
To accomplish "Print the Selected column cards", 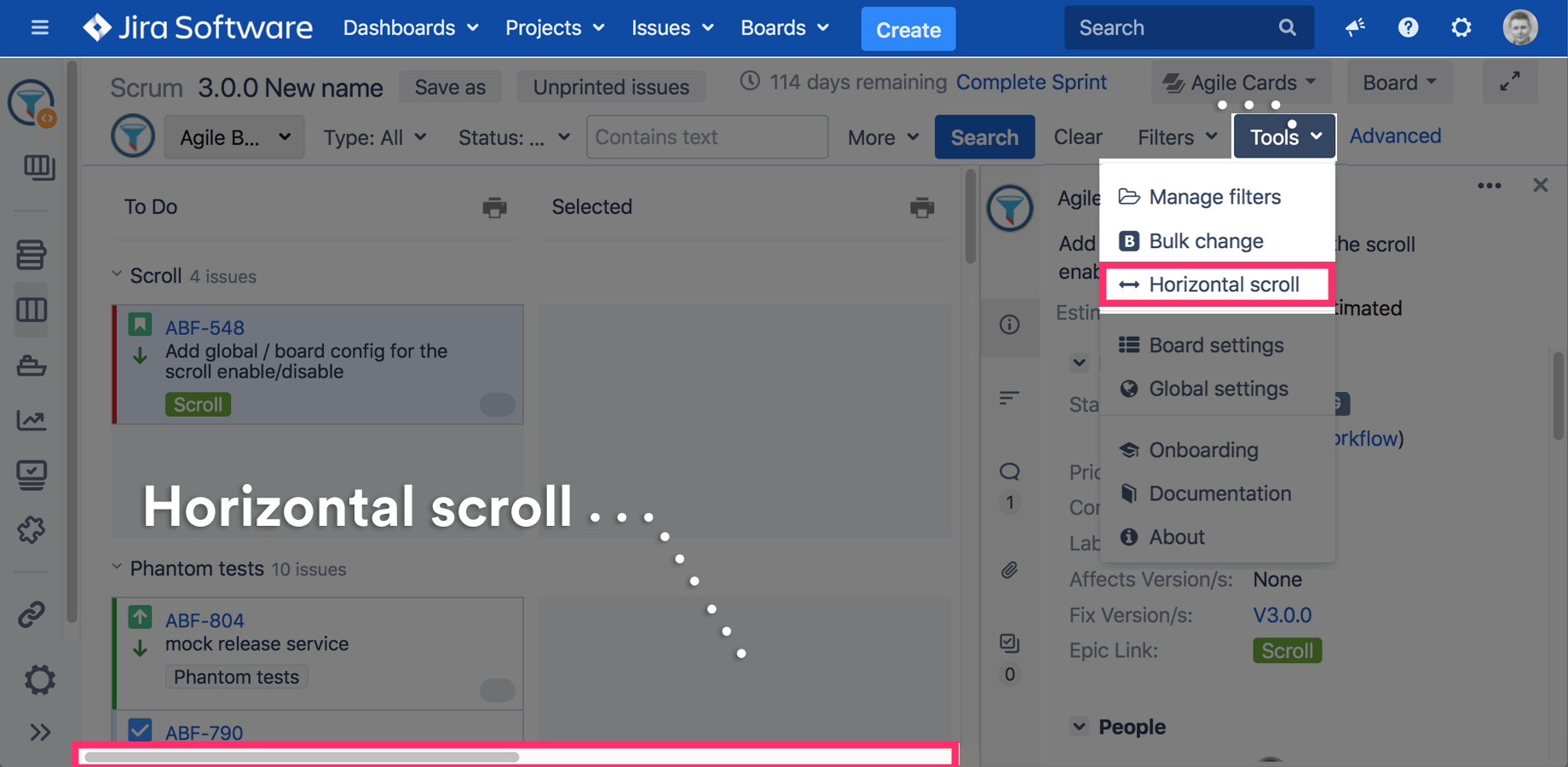I will 921,207.
